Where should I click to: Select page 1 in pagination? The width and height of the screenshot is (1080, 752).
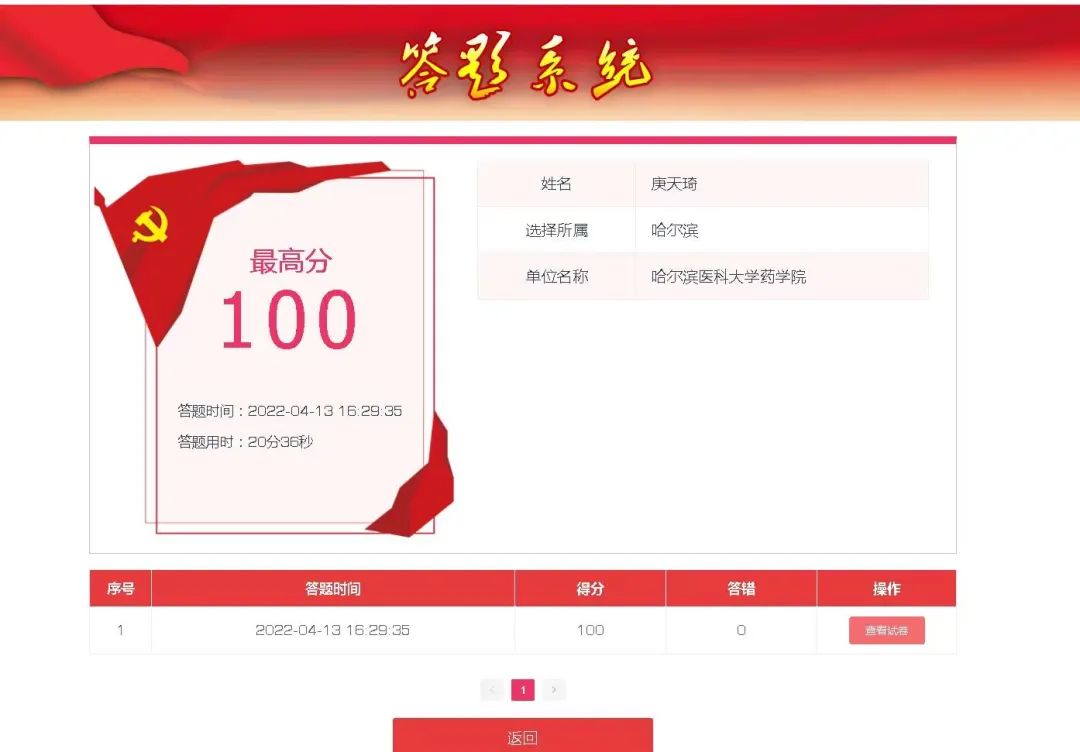523,690
